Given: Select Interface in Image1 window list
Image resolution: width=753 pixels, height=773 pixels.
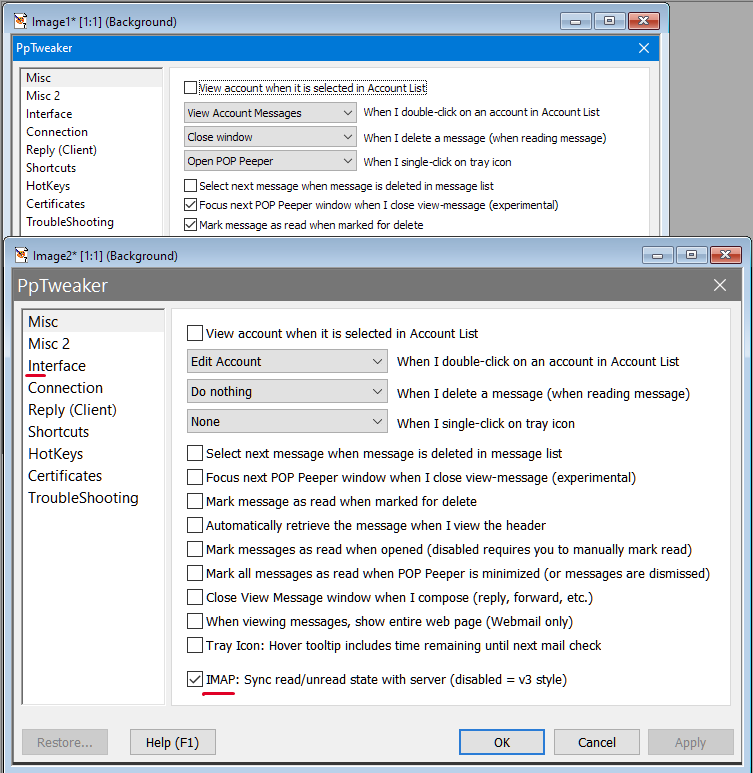Looking at the screenshot, I should pos(92,114).
